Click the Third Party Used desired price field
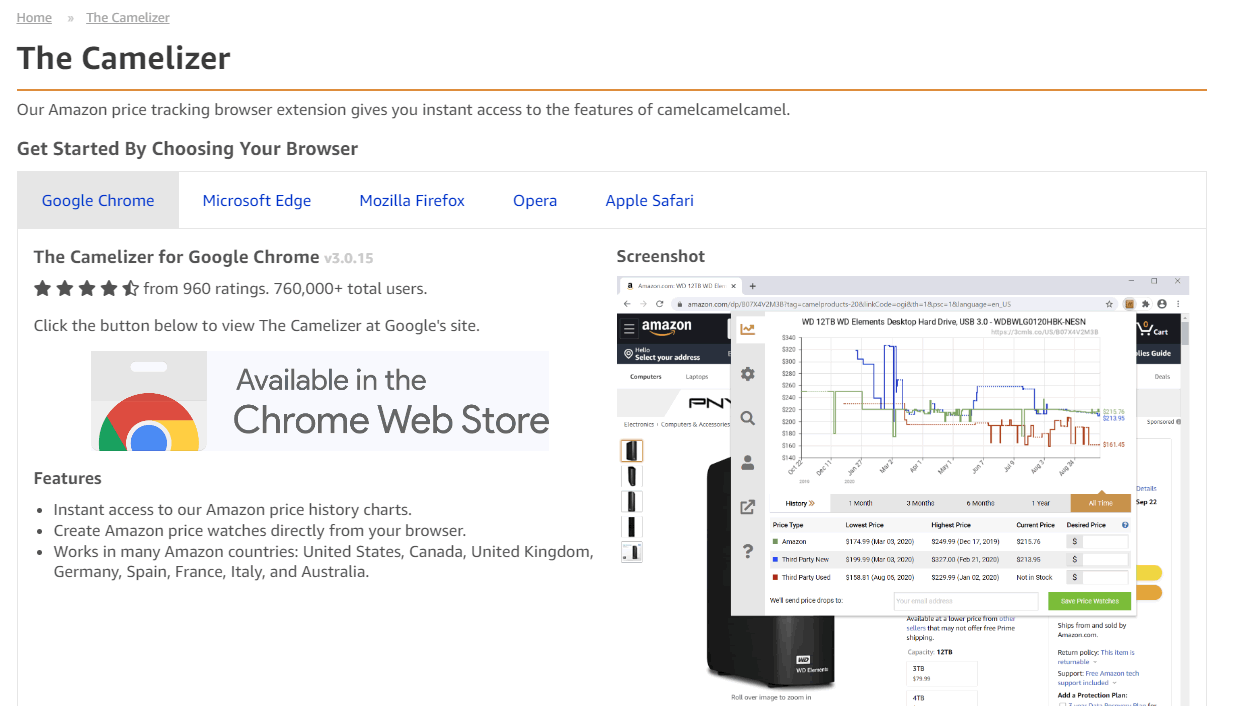1234x706 pixels. point(1104,577)
